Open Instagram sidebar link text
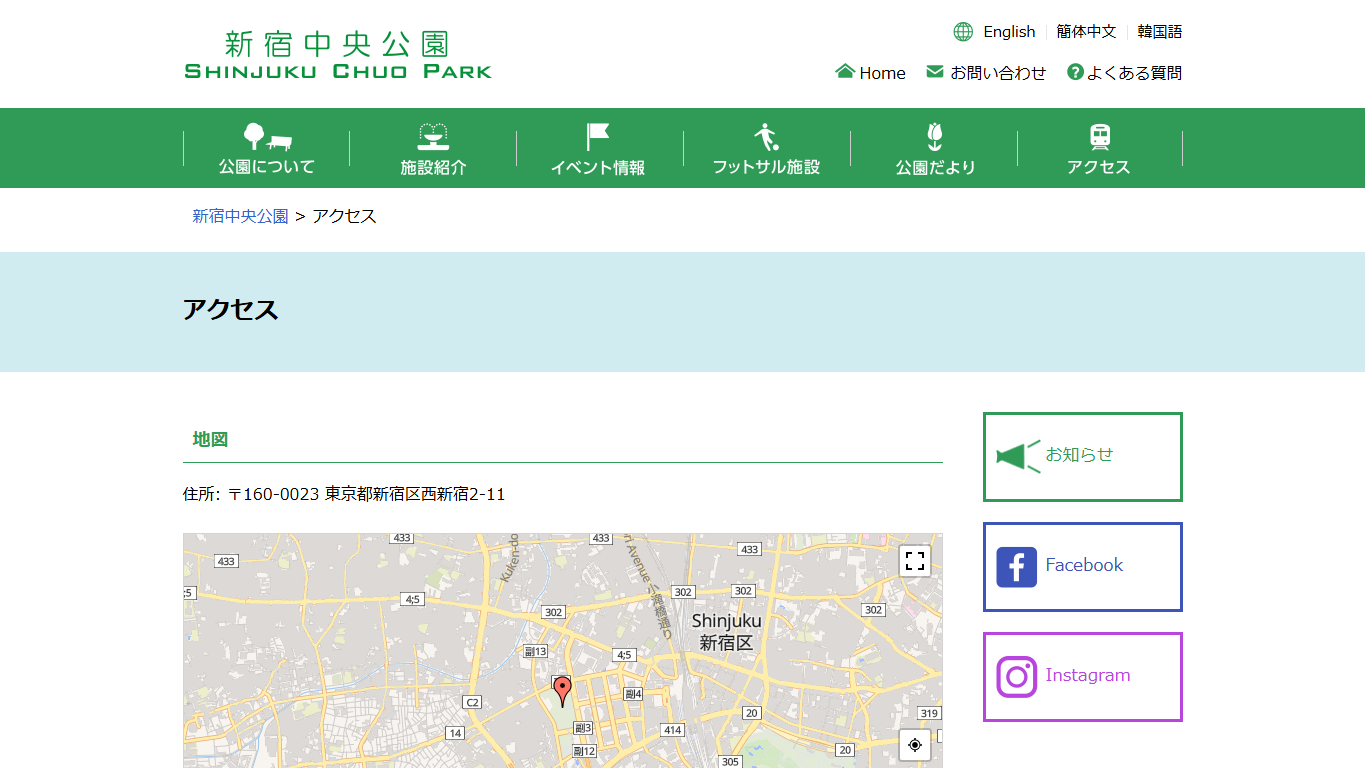1365x768 pixels. (1088, 675)
